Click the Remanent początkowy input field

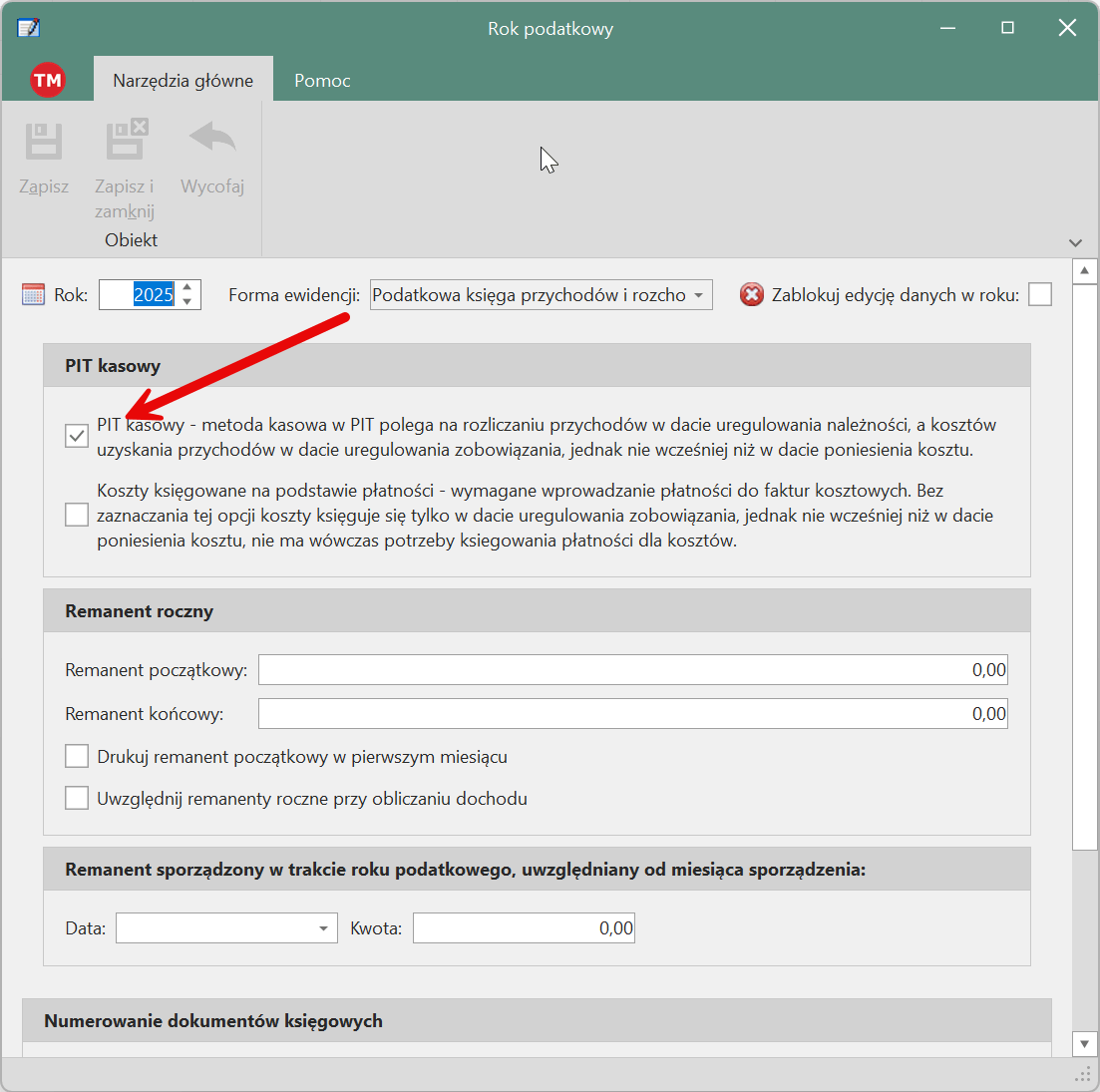(632, 670)
